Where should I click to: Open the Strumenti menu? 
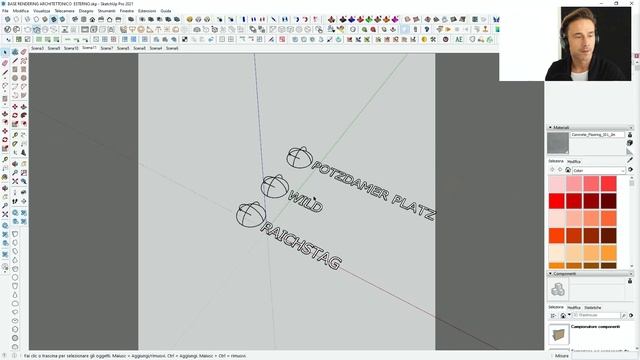(107, 11)
